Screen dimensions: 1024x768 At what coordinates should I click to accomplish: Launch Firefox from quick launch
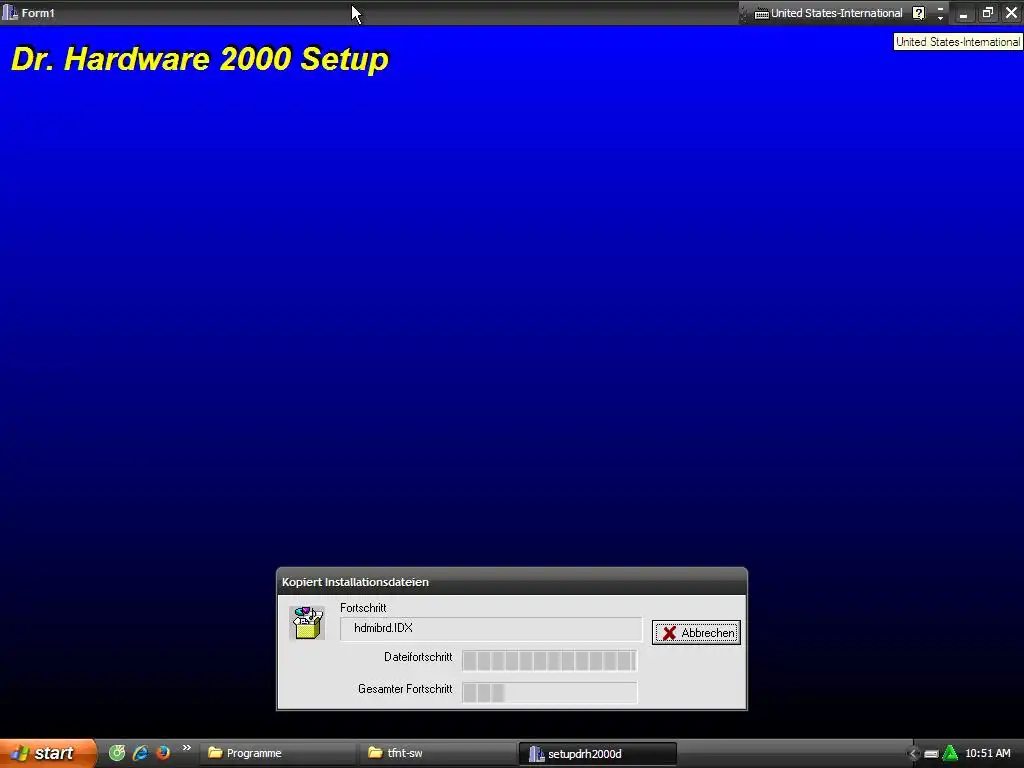pyautogui.click(x=163, y=752)
